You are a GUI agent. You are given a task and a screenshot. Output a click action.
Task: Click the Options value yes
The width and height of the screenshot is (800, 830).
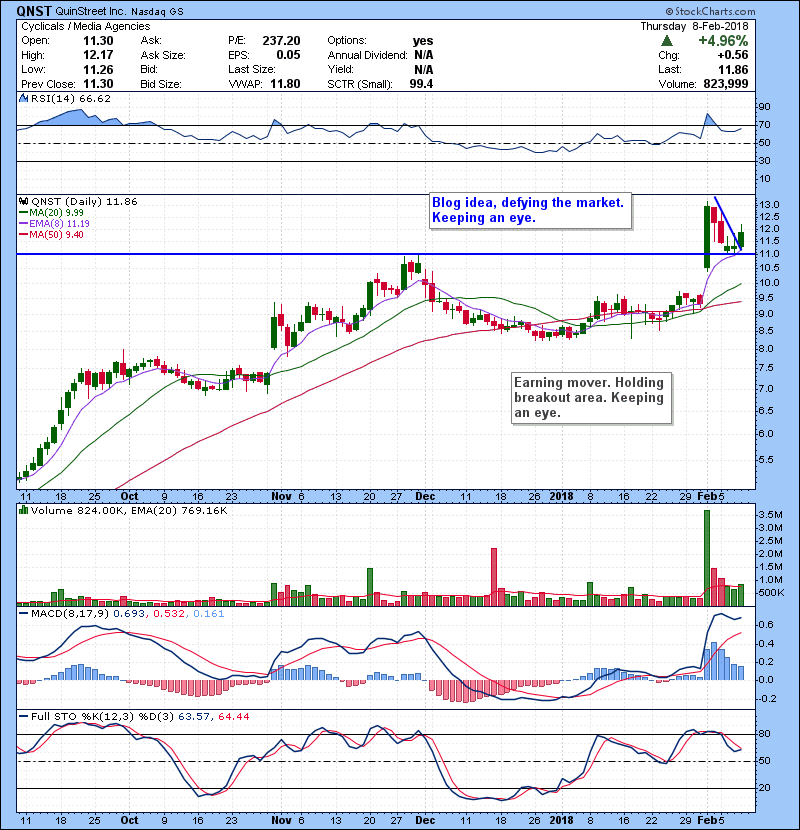423,41
